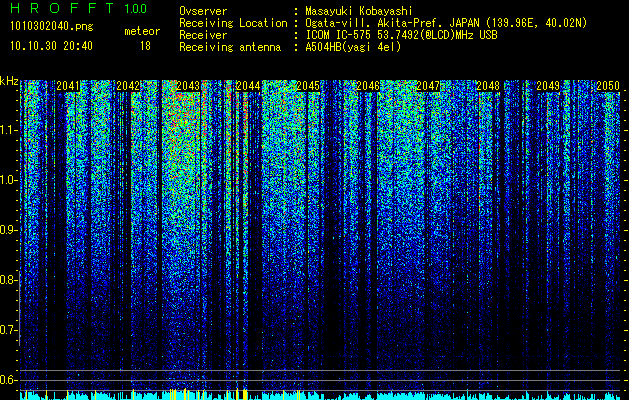This screenshot has width=629, height=400.
Task: Select the file name 1010302040.png
Action: click(x=51, y=27)
